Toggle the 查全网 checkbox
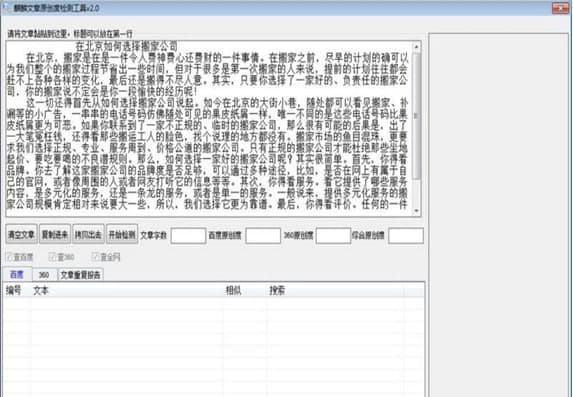573x397 pixels. (x=106, y=257)
